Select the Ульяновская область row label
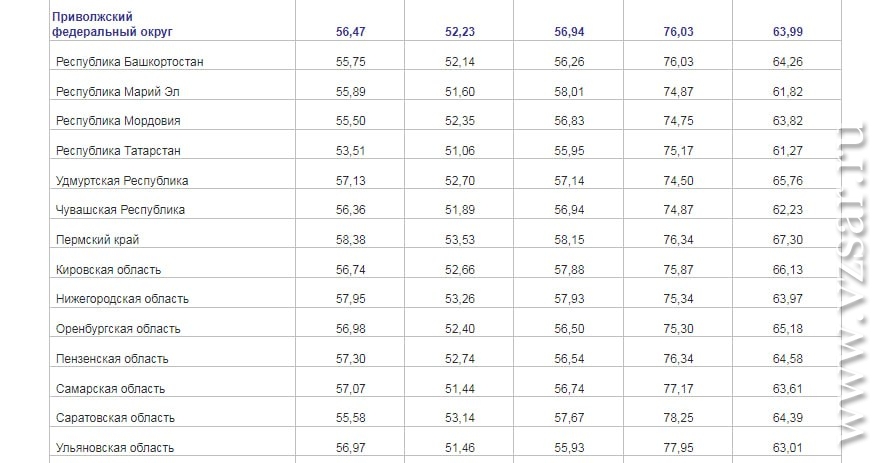Viewport: 881px width, 463px height. [x=115, y=448]
